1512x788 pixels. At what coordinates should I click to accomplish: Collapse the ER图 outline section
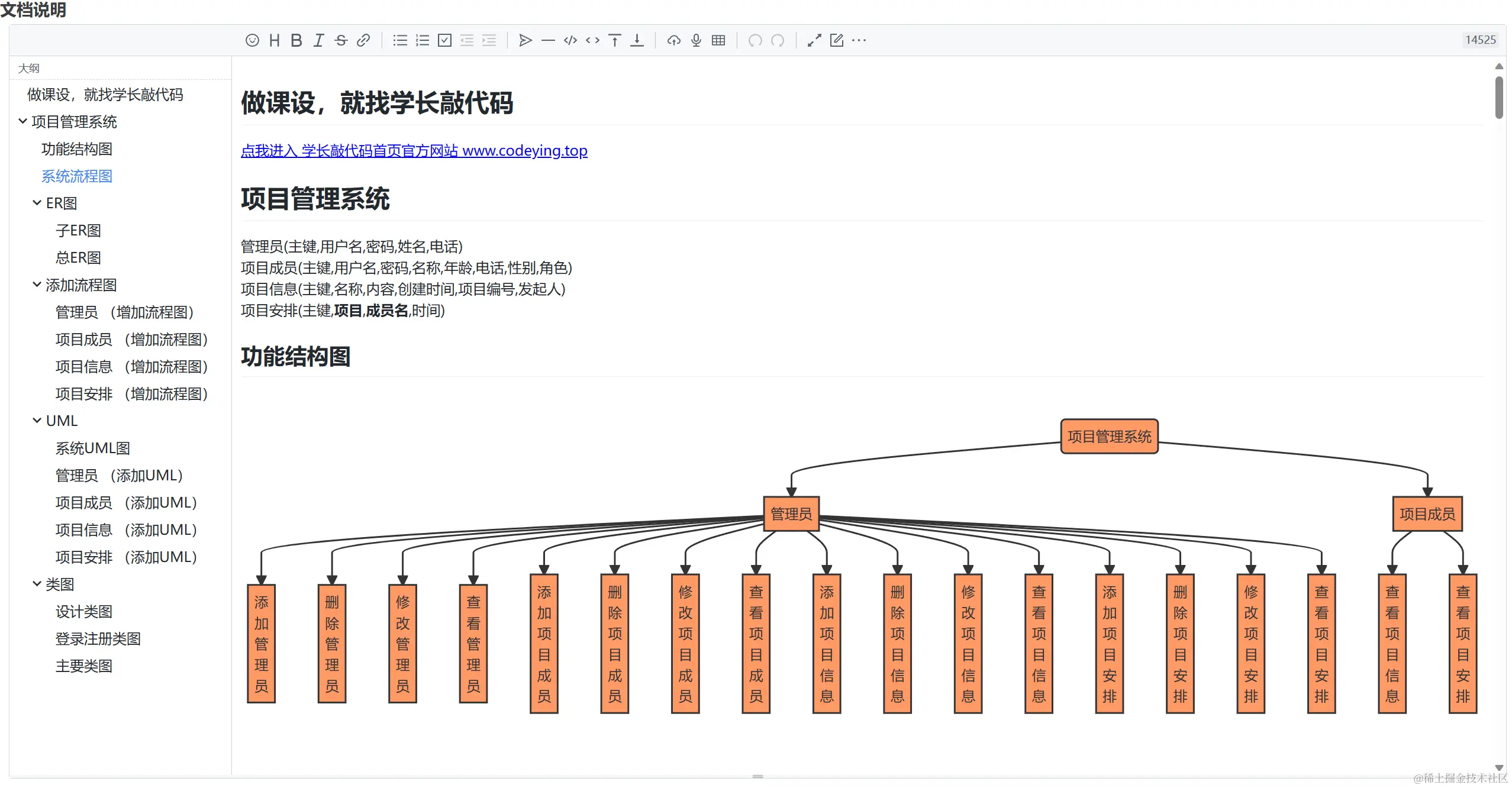point(36,203)
